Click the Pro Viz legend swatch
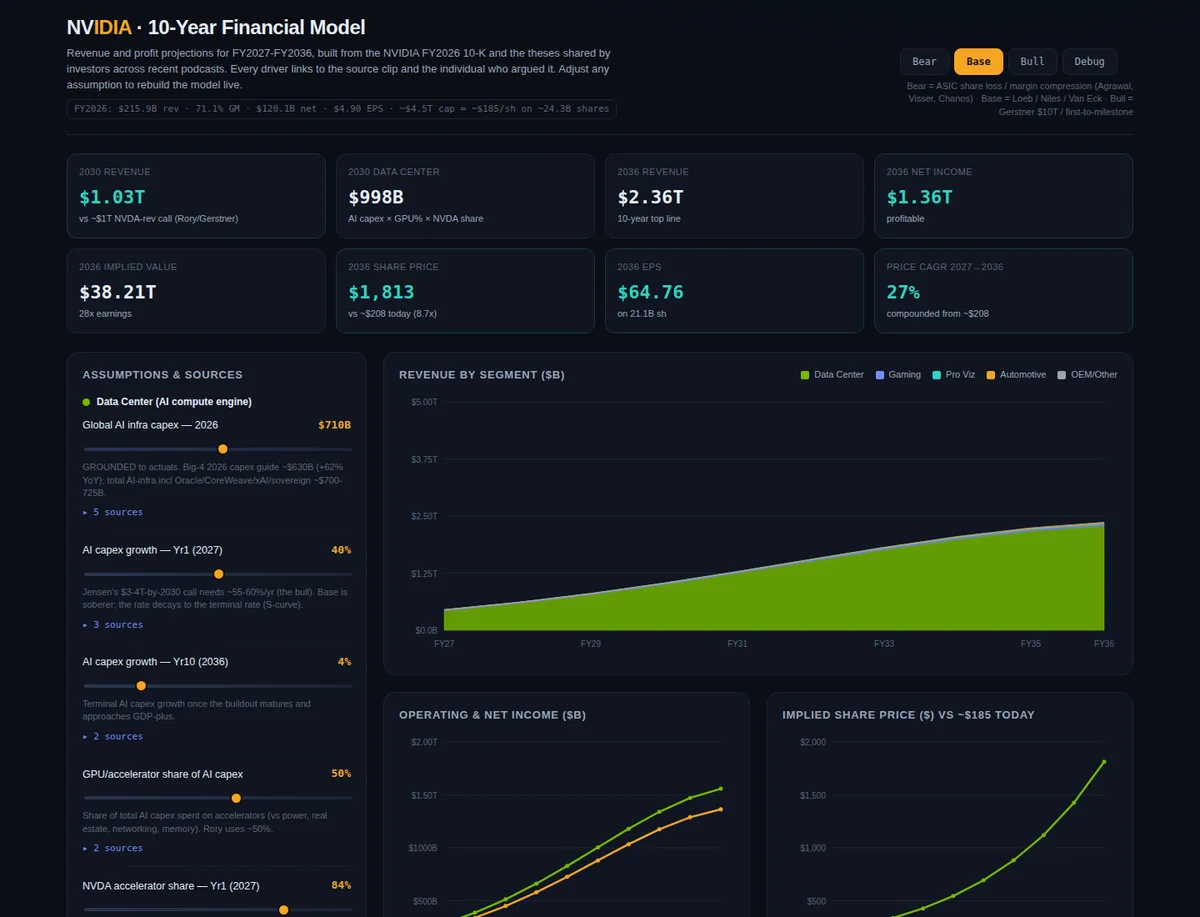This screenshot has width=1200, height=917. [937, 375]
